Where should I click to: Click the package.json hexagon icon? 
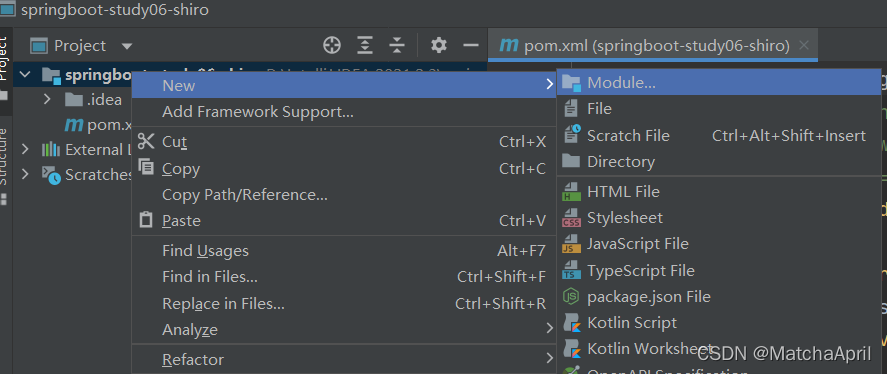571,296
